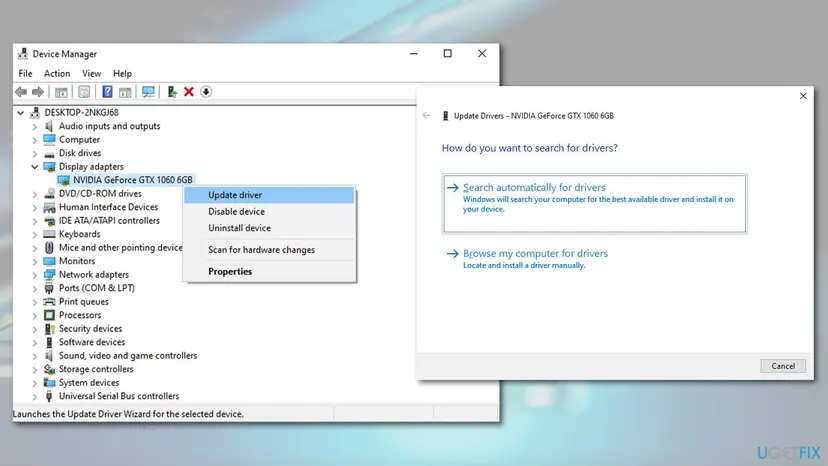Click the Display adapters category icon
The image size is (828, 466).
click(x=49, y=166)
